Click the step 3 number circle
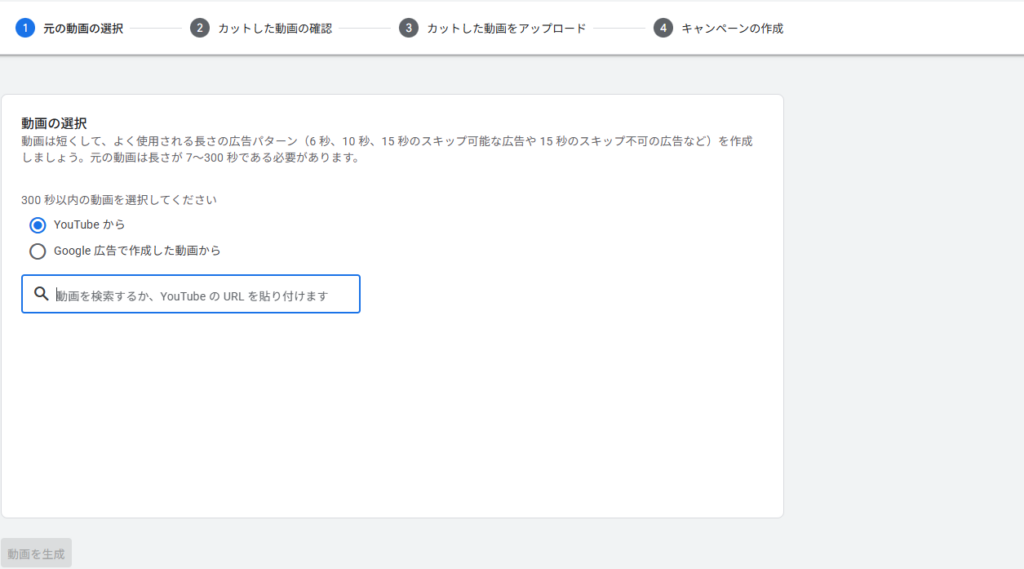The height and width of the screenshot is (569, 1024). click(x=408, y=28)
